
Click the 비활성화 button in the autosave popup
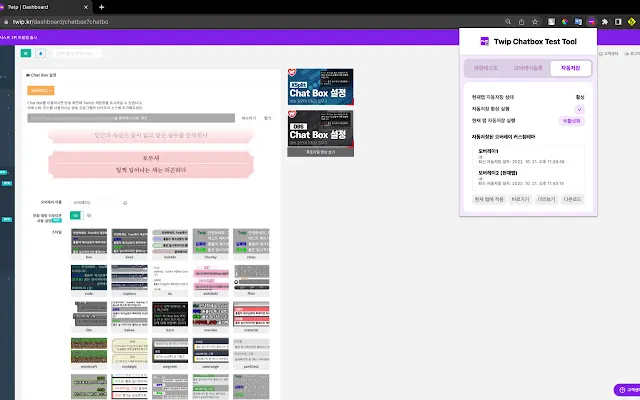pyautogui.click(x=571, y=121)
